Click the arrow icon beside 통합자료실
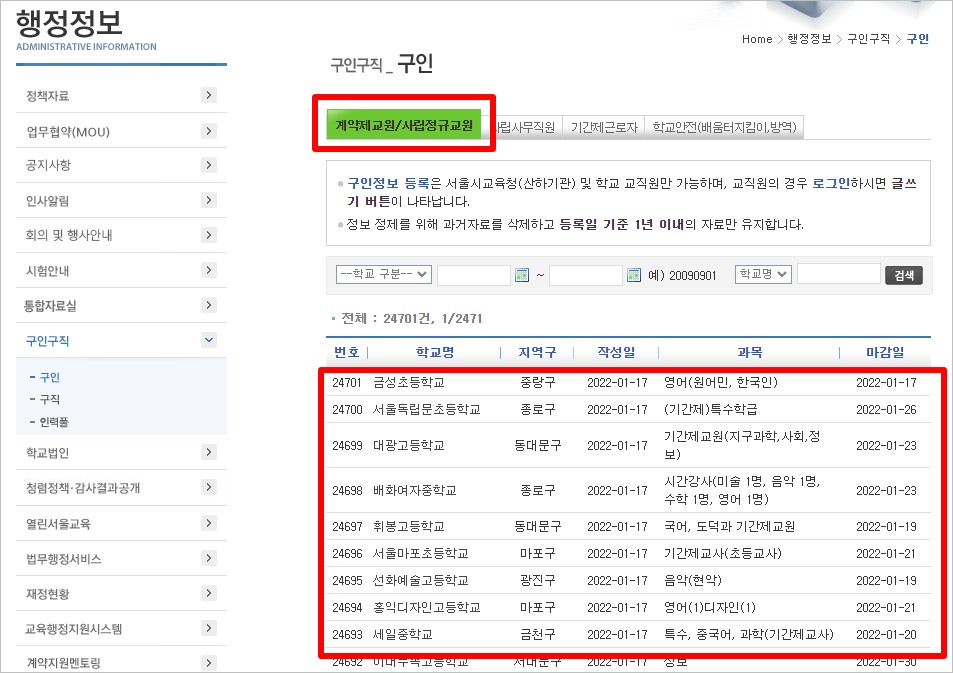 tap(208, 305)
